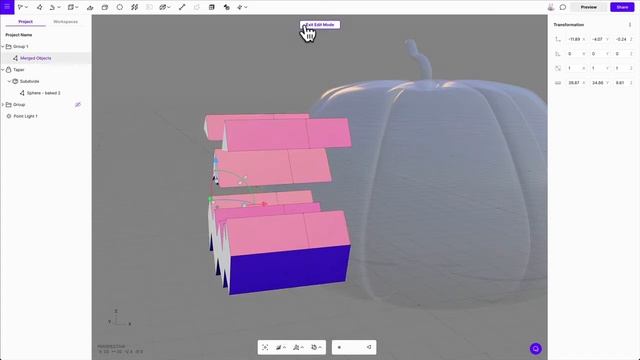Select the arrow selection tool
This screenshot has height=360, width=640.
pos(20,7)
